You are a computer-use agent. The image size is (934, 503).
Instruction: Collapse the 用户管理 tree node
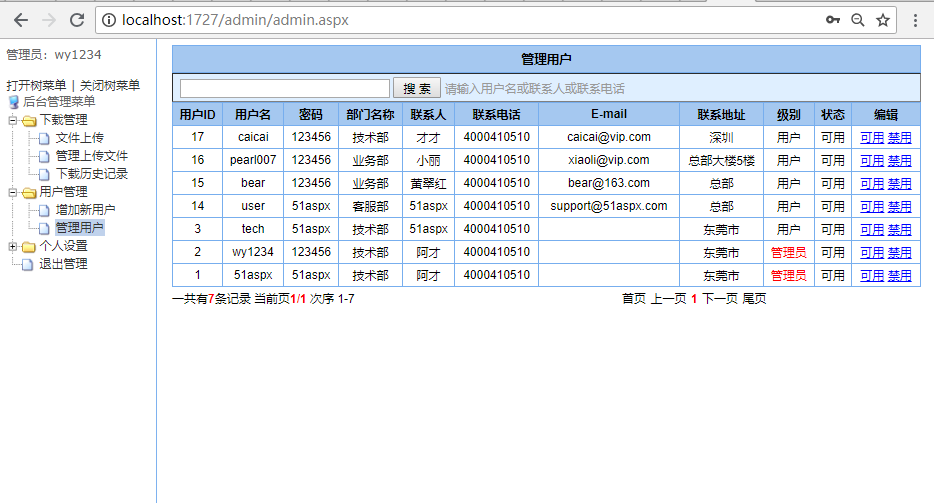point(13,192)
